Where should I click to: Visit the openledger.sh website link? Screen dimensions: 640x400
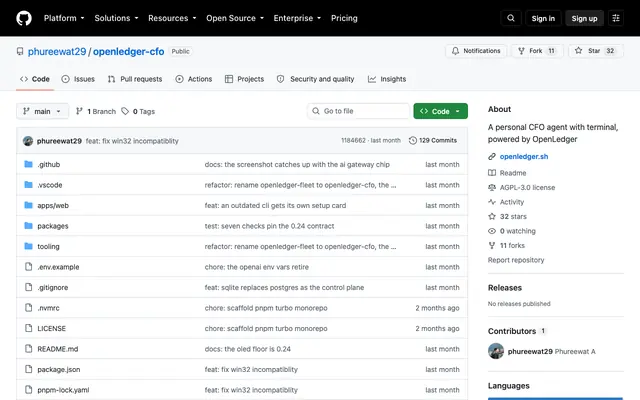click(524, 156)
